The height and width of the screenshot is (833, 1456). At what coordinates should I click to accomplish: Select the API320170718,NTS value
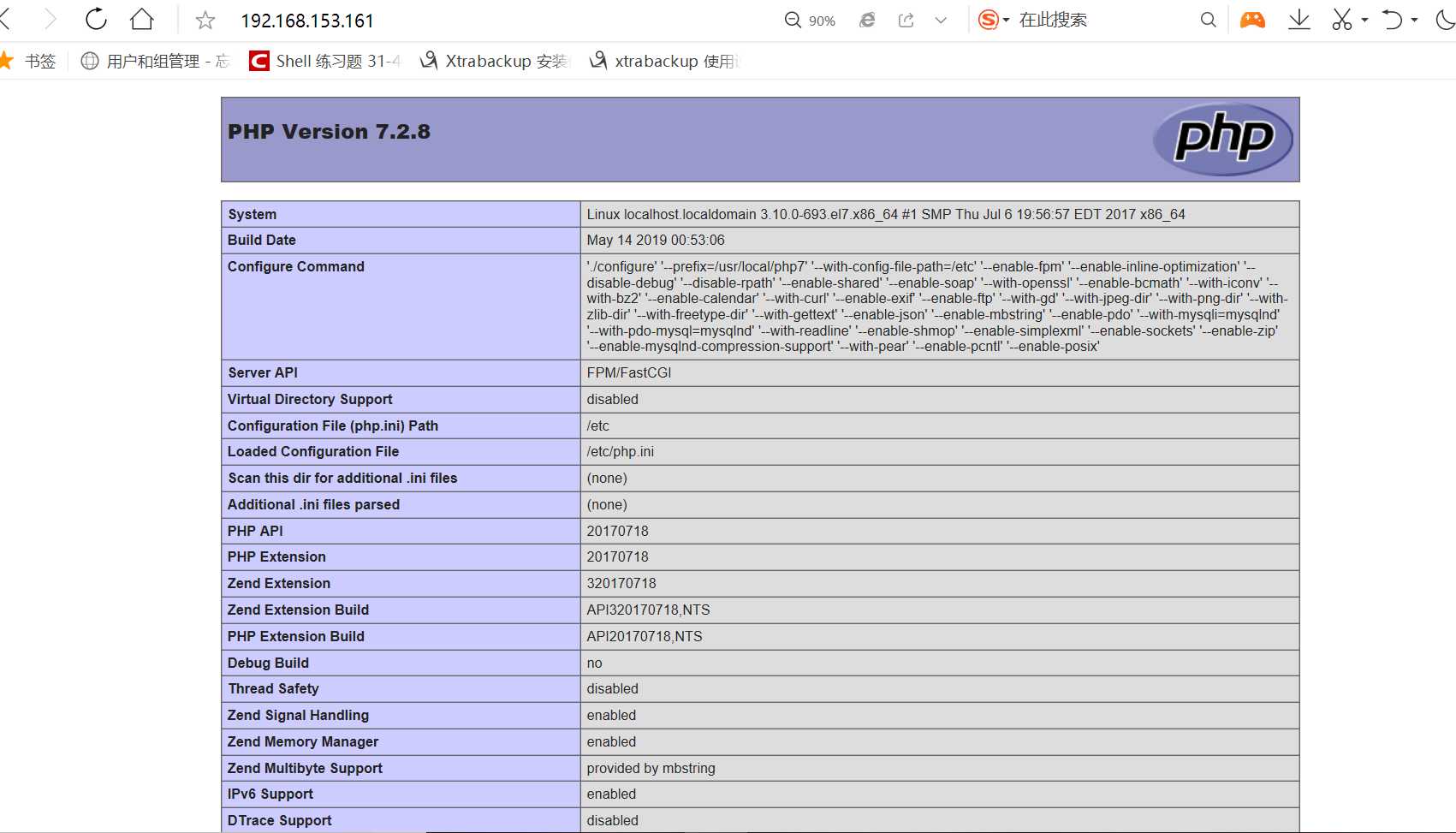pos(648,610)
